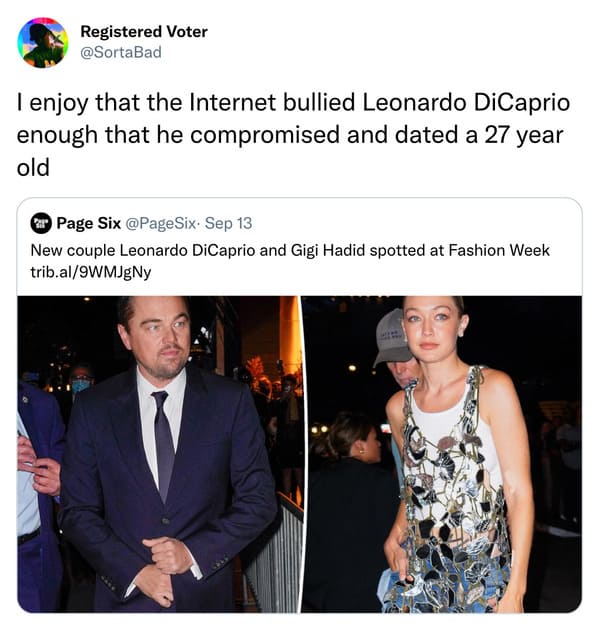Open the trib.al/9WMJgNy link

(x=91, y=272)
